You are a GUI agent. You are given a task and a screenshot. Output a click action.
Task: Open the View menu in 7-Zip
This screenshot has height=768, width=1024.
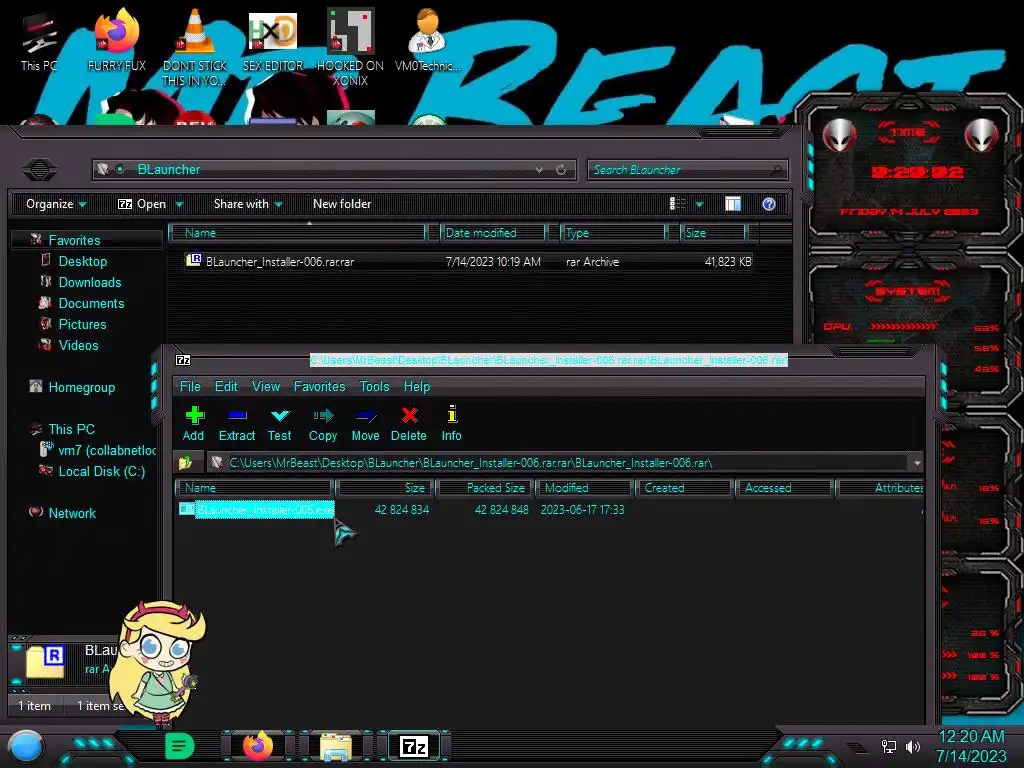pos(266,387)
